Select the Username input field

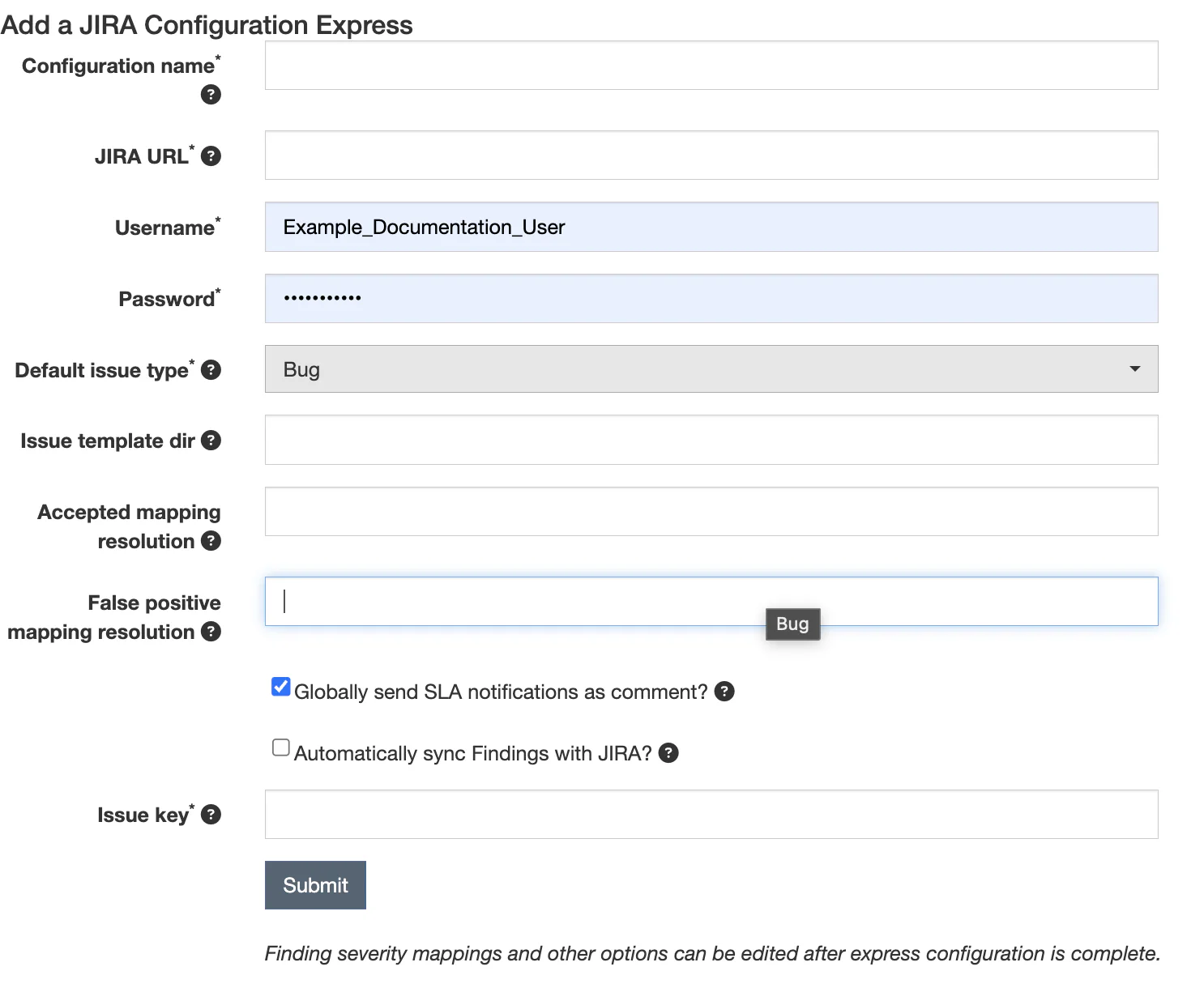711,227
